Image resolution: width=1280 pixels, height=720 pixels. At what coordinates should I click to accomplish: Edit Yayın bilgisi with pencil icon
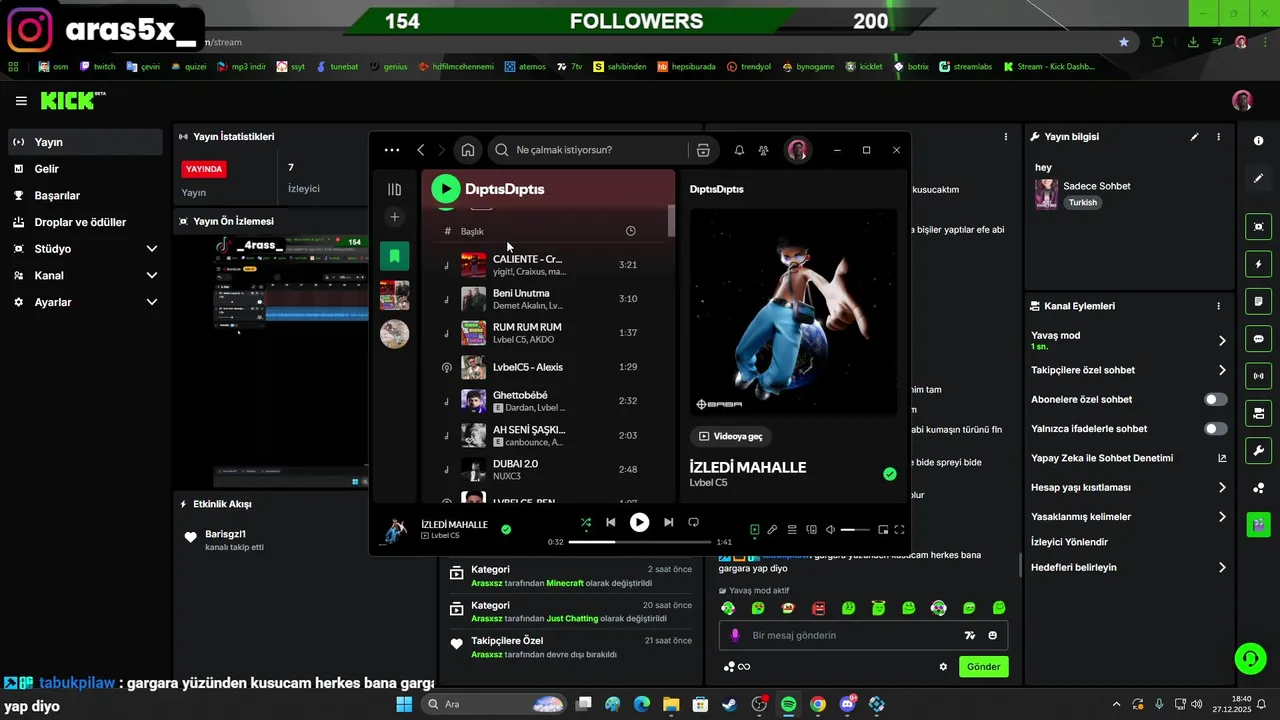pyautogui.click(x=1194, y=137)
